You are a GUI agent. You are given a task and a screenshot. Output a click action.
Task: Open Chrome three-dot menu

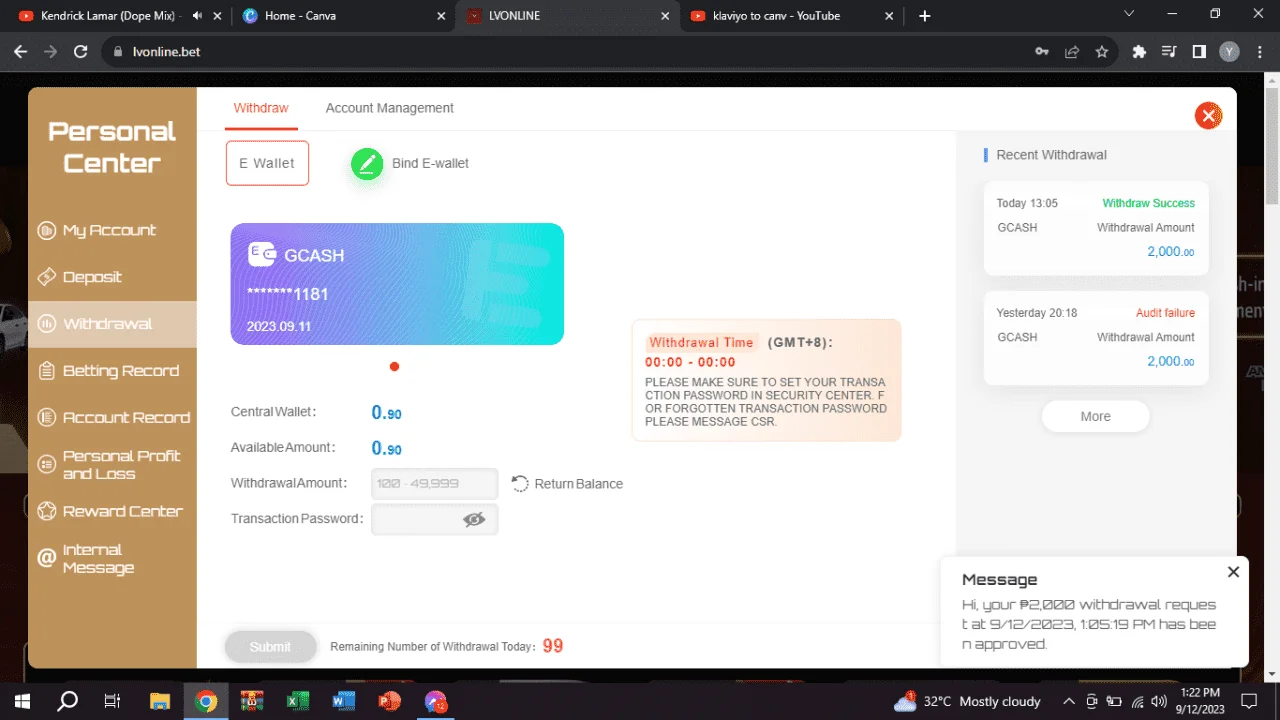(x=1260, y=52)
